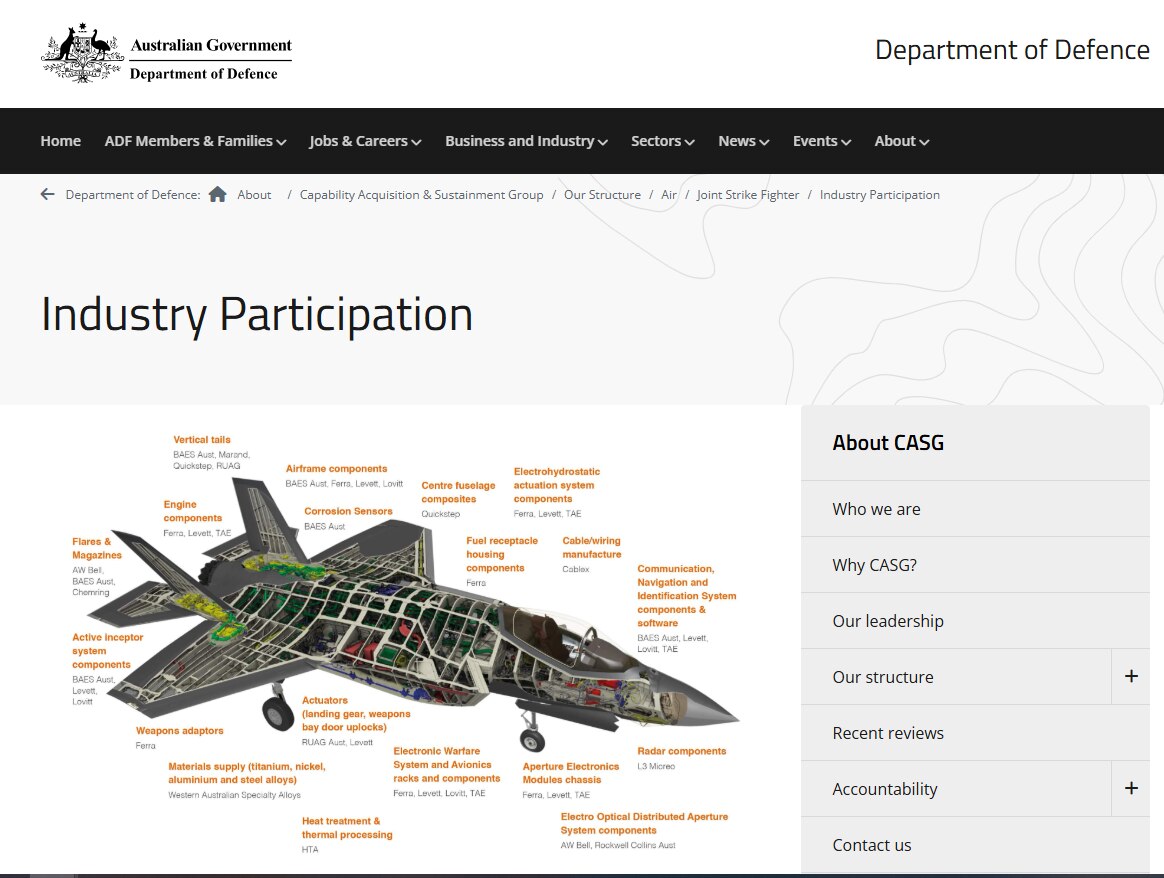Click the back arrow beside the breadcrumb
The width and height of the screenshot is (1164, 878).
coord(47,194)
